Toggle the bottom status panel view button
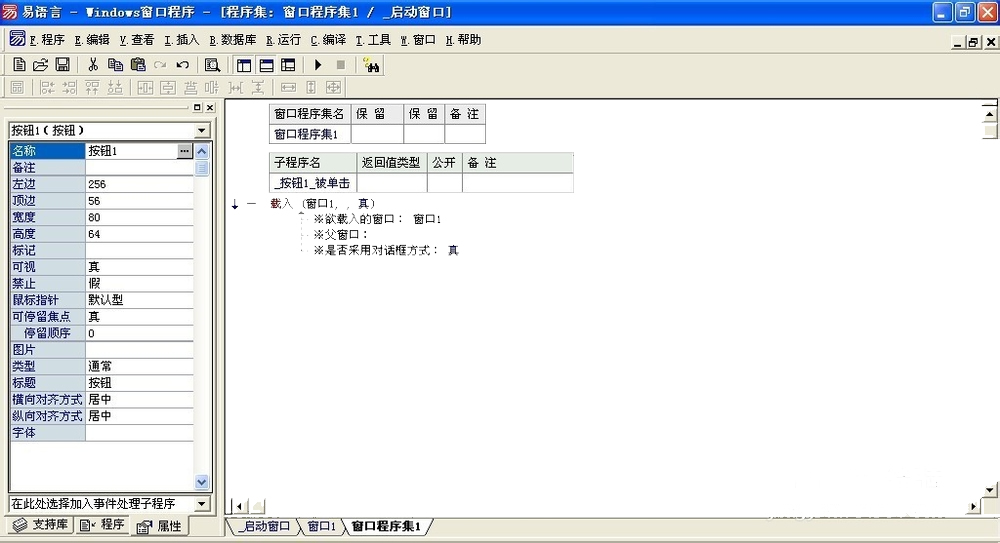Viewport: 1000px width, 543px height. point(266,64)
